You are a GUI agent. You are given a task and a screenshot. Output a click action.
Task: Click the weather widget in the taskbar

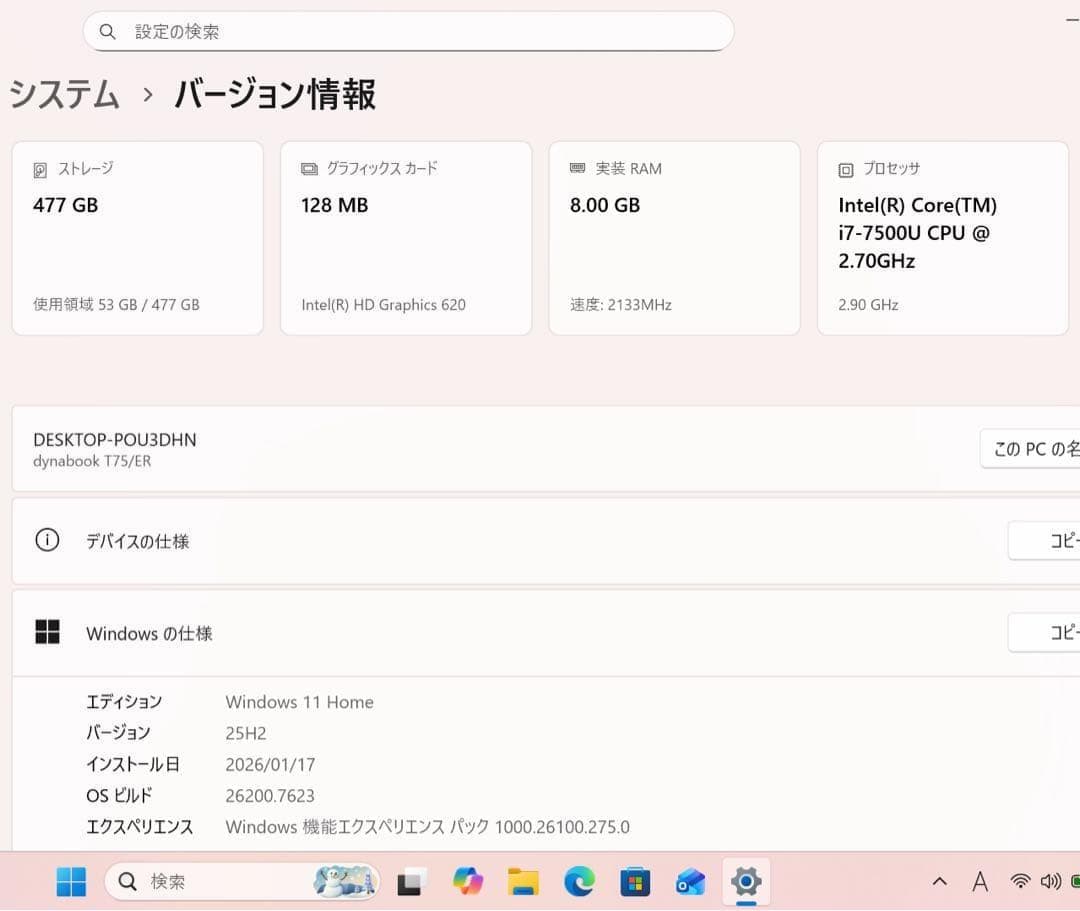click(345, 882)
